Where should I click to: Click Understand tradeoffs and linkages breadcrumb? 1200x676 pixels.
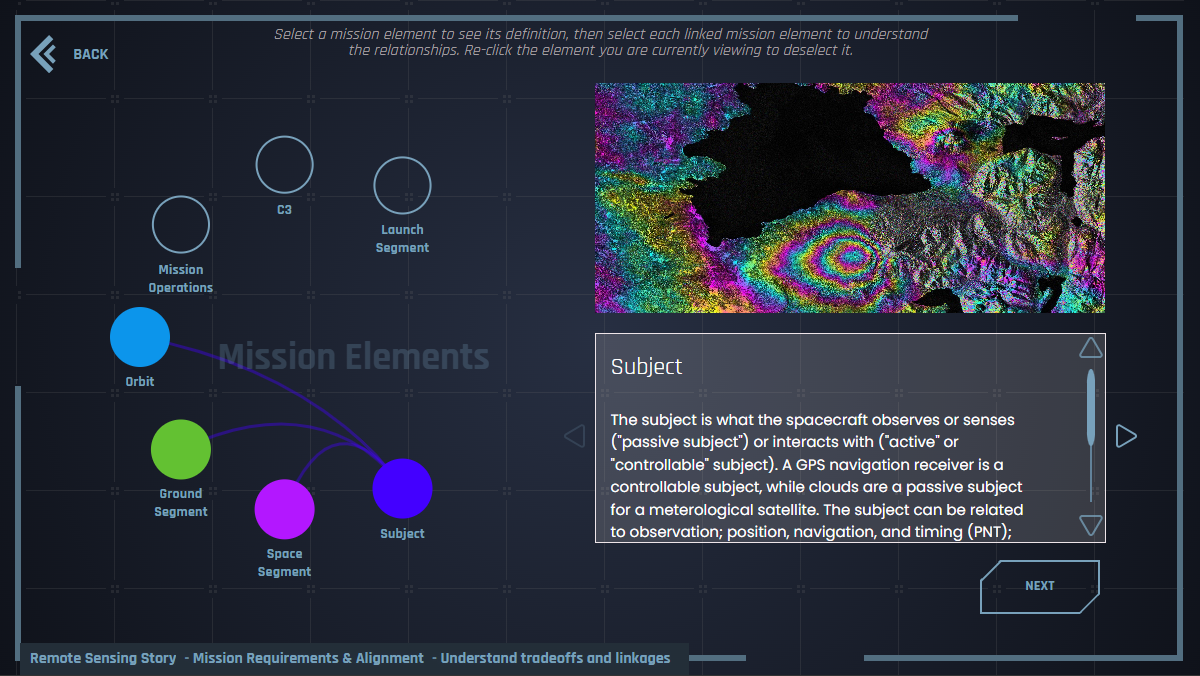[555, 658]
